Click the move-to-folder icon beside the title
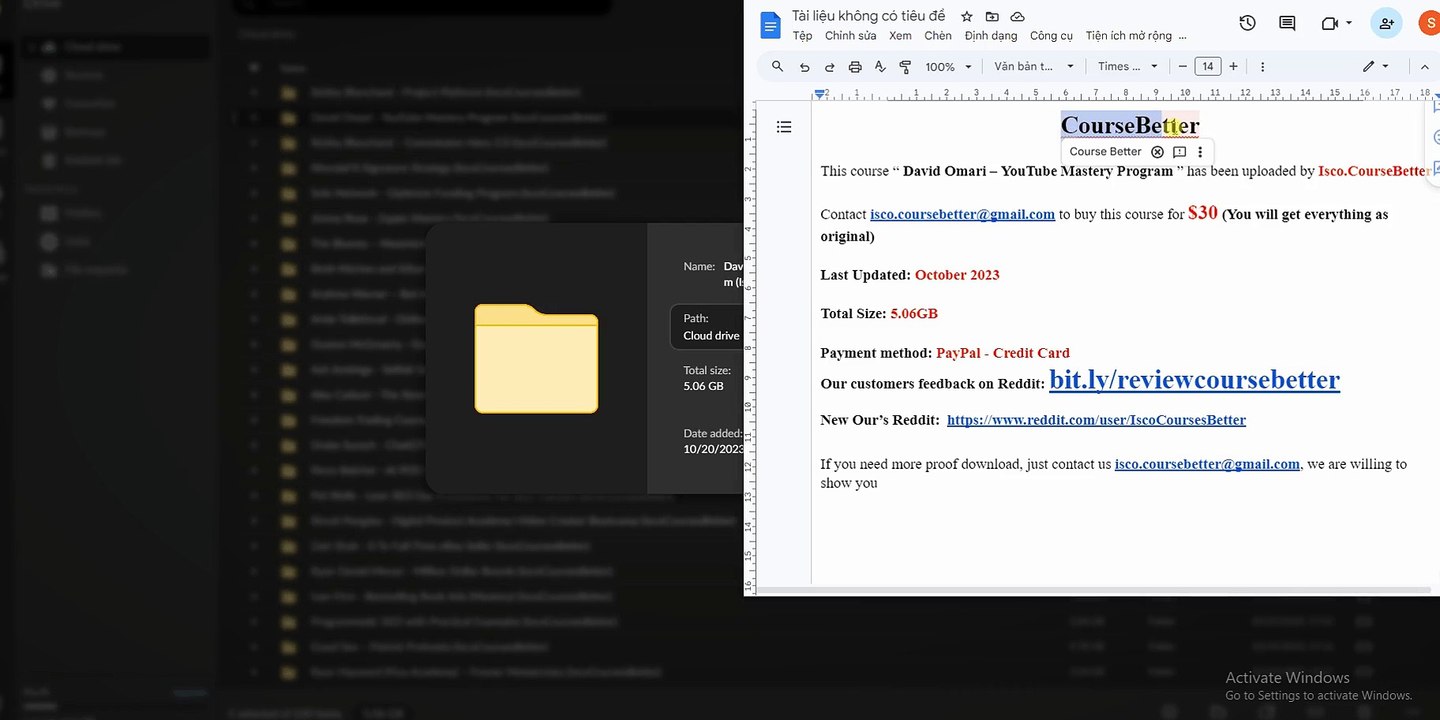The height and width of the screenshot is (720, 1440). pyautogui.click(x=992, y=17)
